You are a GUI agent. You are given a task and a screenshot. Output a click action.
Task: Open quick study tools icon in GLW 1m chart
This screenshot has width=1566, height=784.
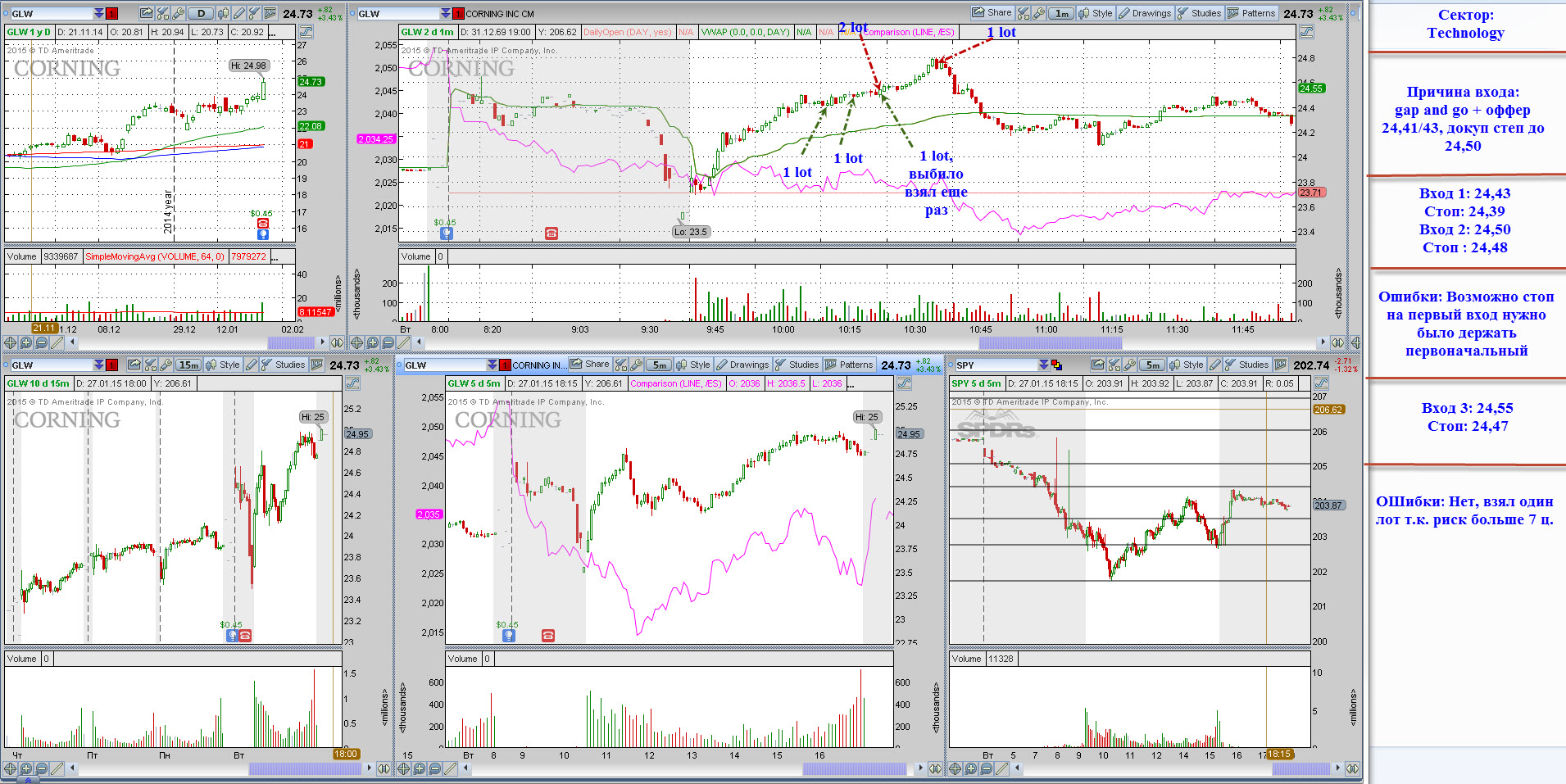[x=1024, y=13]
